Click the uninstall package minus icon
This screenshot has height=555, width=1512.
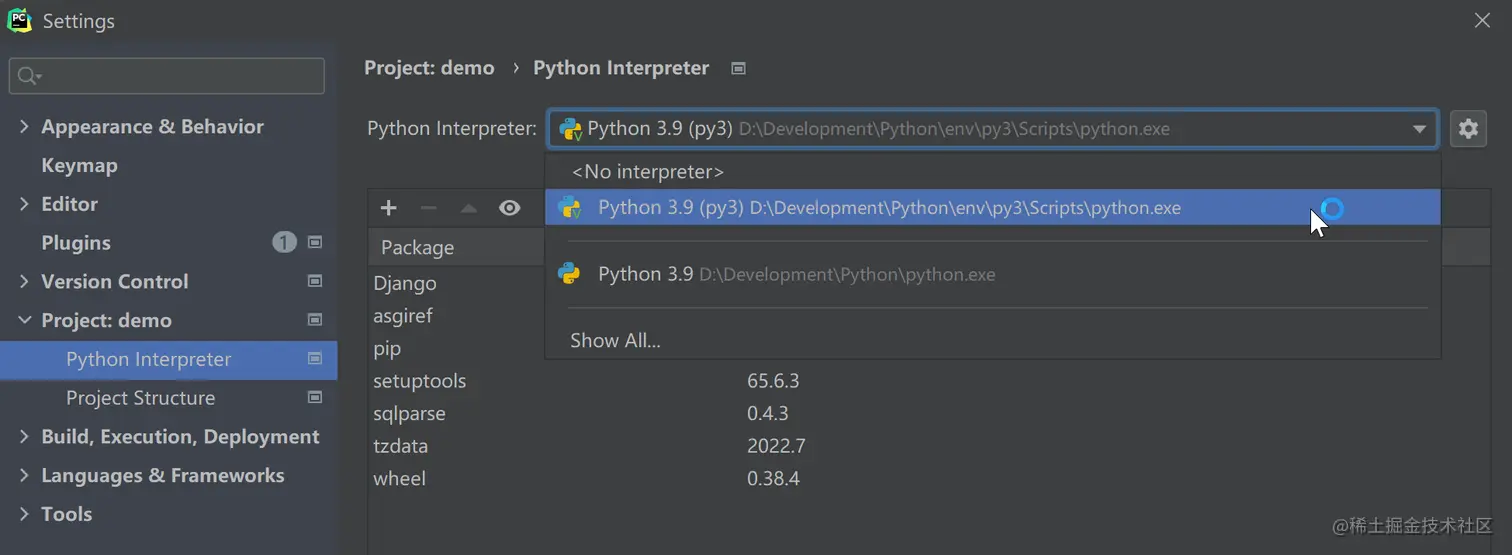pos(429,208)
